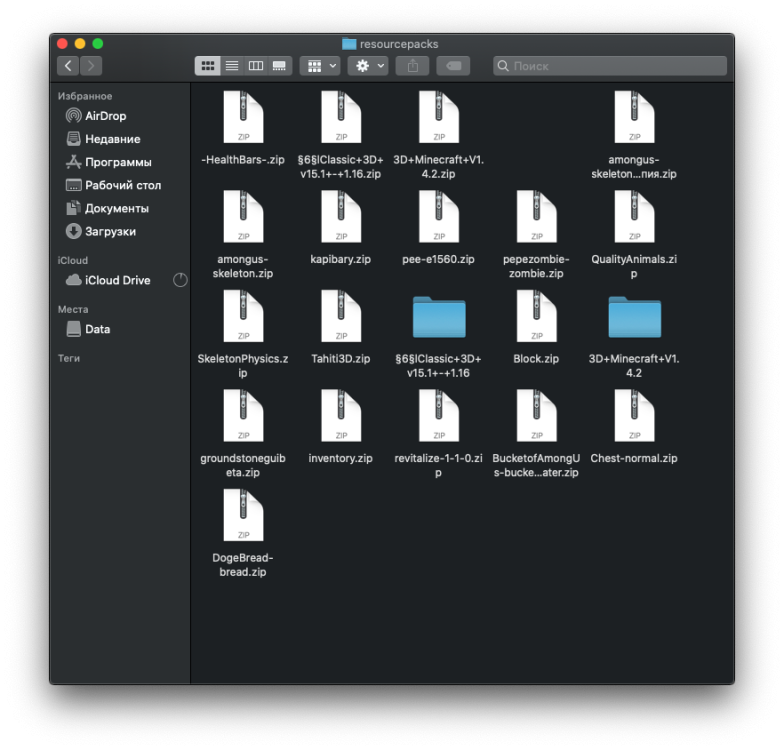Go forward with the right arrow button
Image resolution: width=784 pixels, height=750 pixels.
pos(90,66)
